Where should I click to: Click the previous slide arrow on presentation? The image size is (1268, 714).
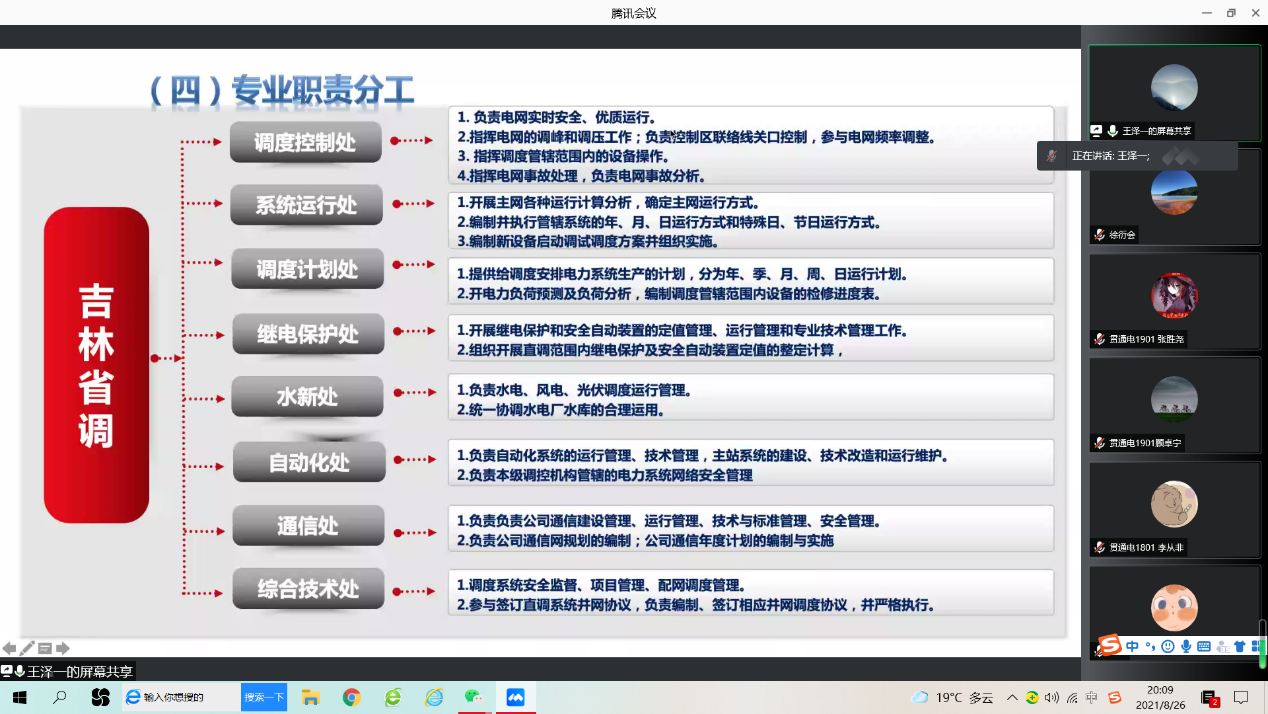coord(9,648)
